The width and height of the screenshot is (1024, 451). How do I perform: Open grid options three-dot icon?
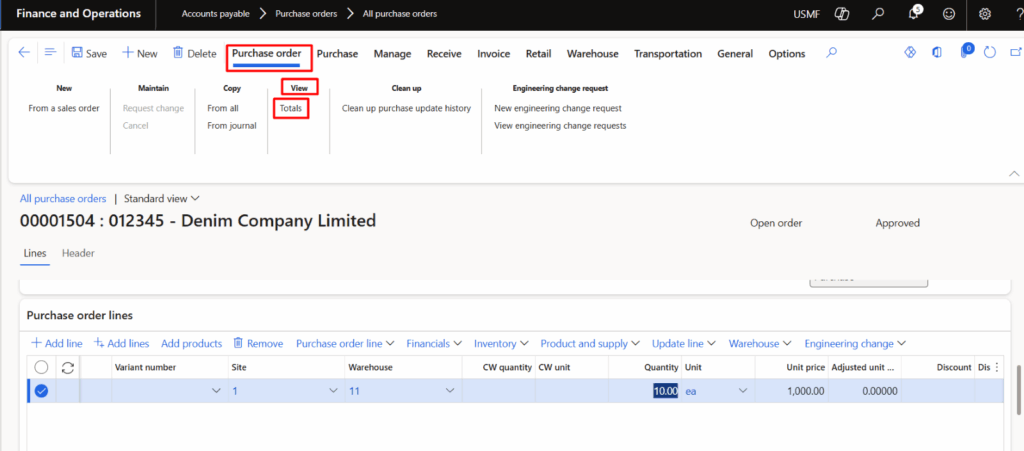point(997,367)
